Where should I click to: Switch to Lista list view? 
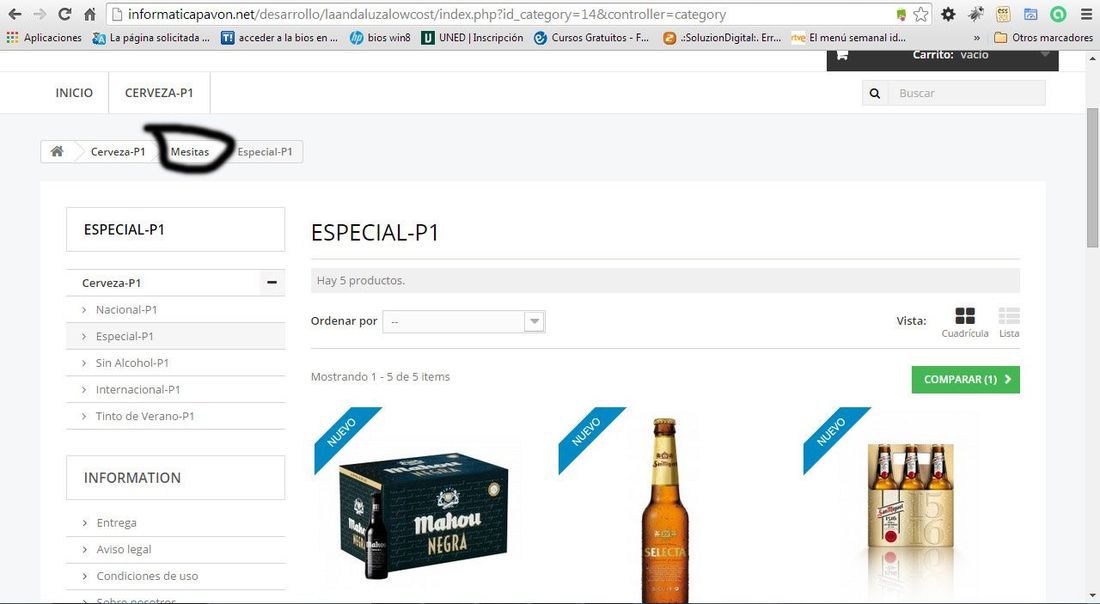[x=1009, y=322]
